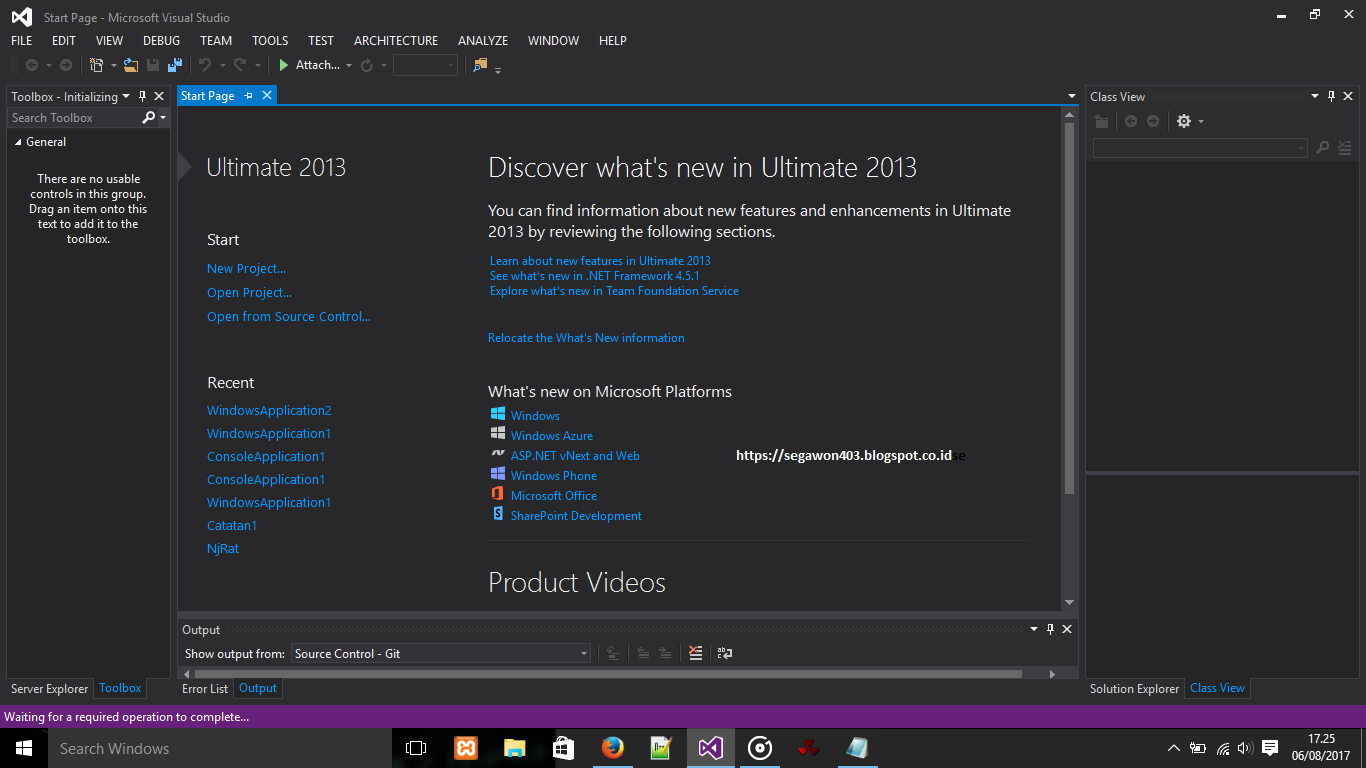
Task: Click the Search Windows taskbar box
Action: click(219, 748)
